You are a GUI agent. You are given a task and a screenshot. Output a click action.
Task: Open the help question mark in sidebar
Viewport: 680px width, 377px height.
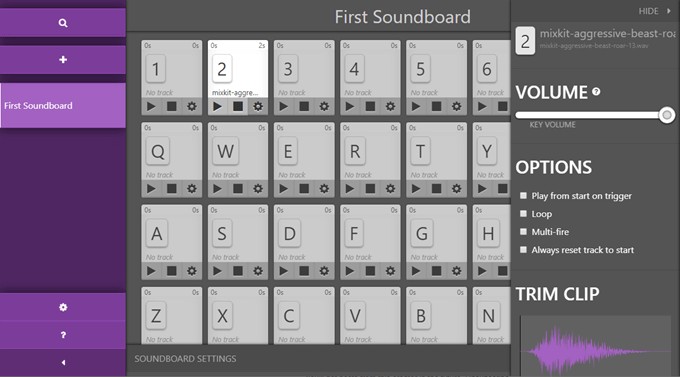(x=63, y=335)
